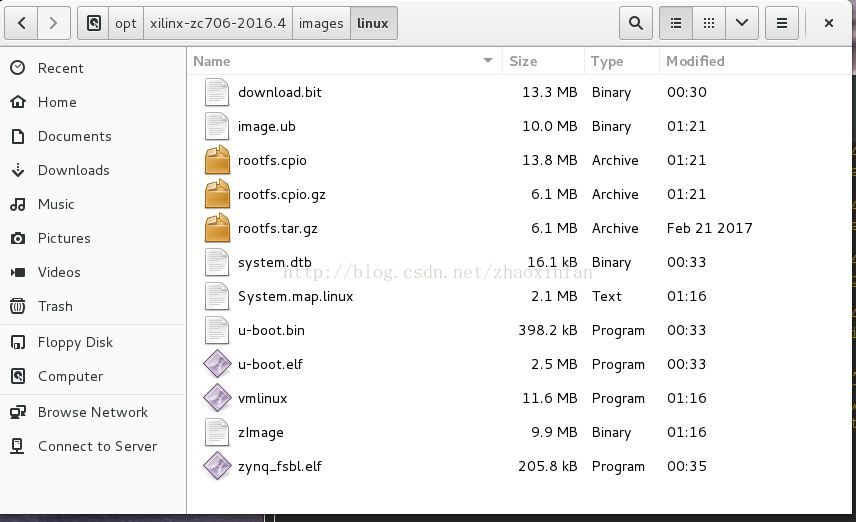Image resolution: width=856 pixels, height=522 pixels.
Task: Click the file name rootfs.tar.gz
Action: (x=278, y=229)
